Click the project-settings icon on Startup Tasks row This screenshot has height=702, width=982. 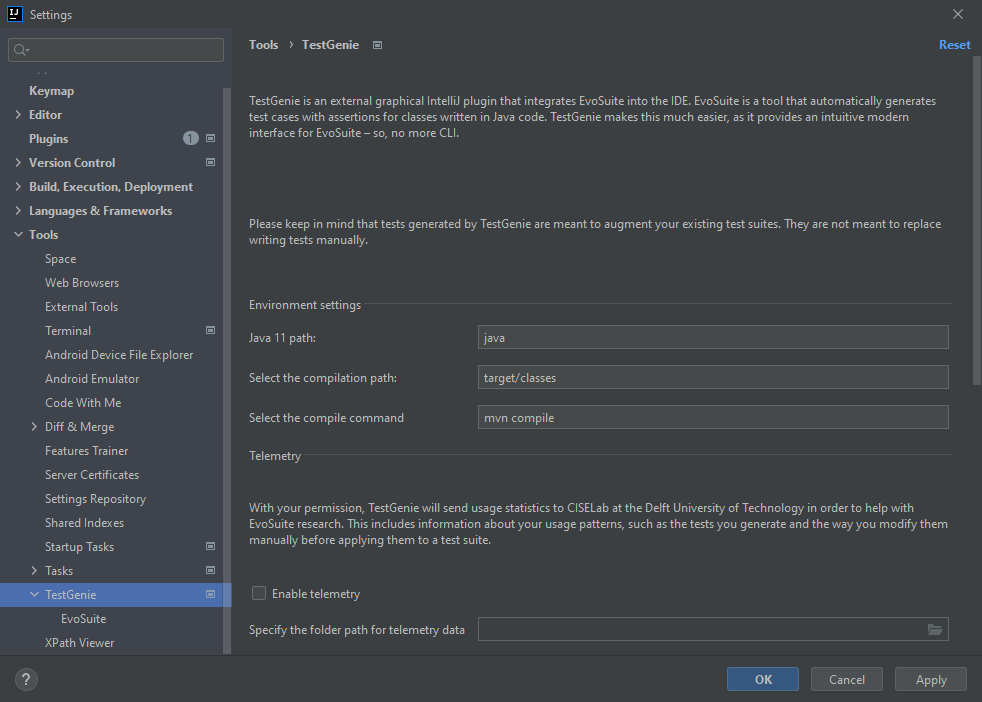[210, 546]
